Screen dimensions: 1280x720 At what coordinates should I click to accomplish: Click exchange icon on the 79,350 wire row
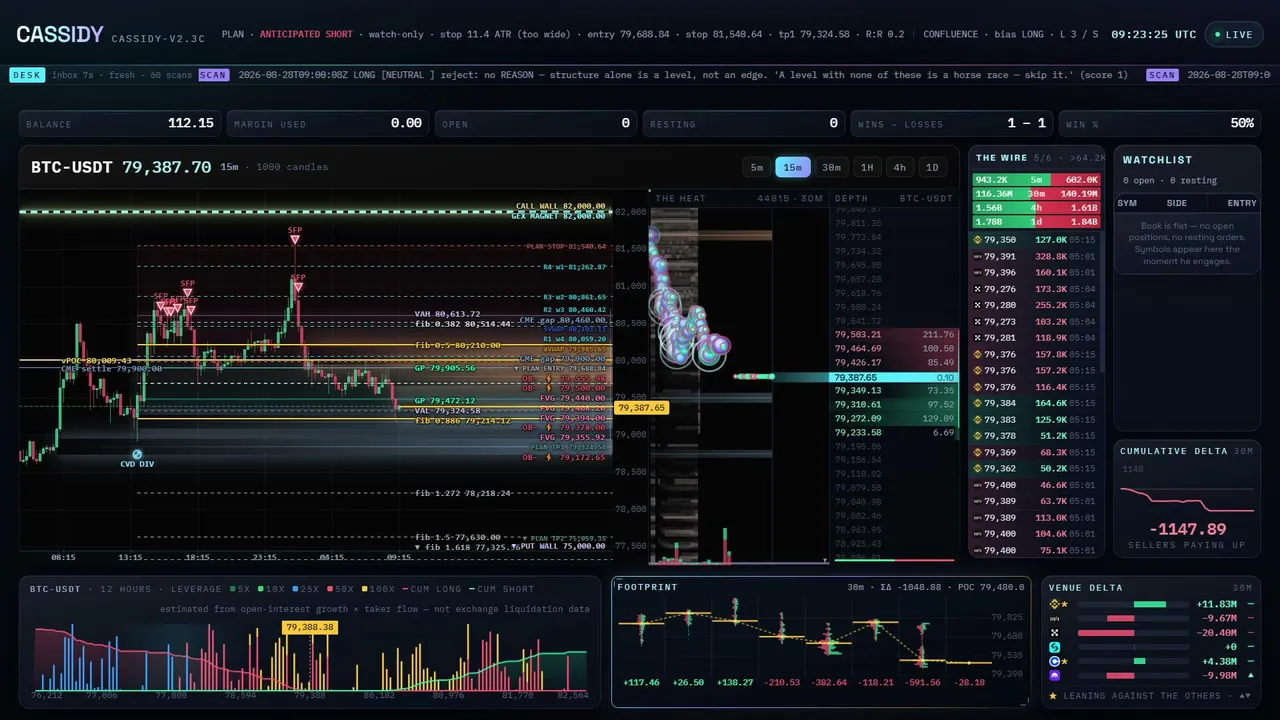[978, 240]
